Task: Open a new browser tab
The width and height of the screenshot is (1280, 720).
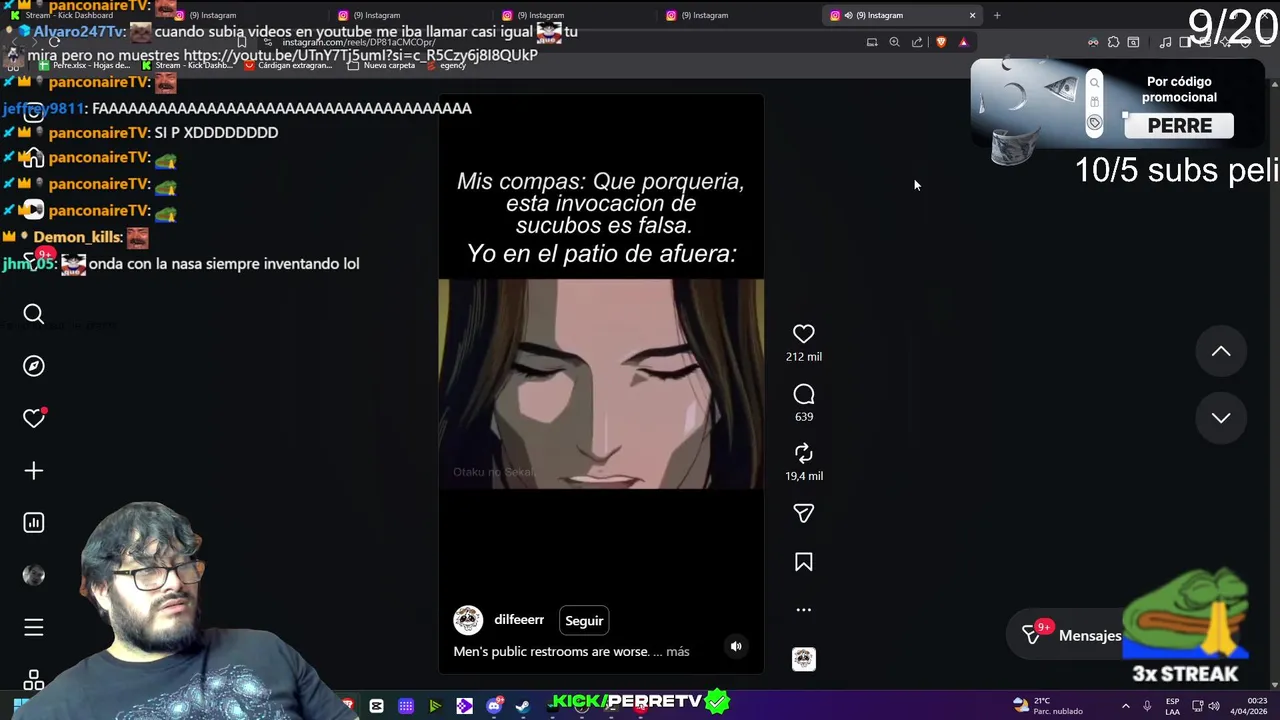Action: click(x=997, y=15)
